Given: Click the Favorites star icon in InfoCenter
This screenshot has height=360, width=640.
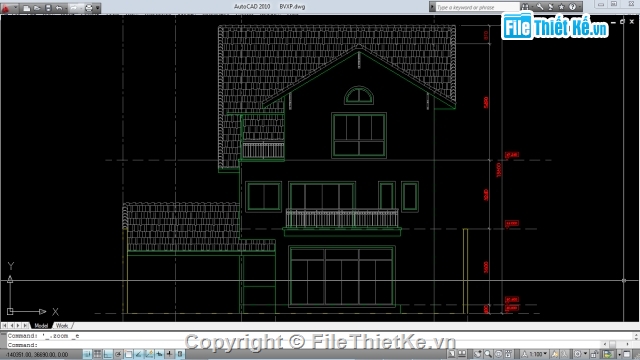Looking at the screenshot, I should click(x=562, y=7).
